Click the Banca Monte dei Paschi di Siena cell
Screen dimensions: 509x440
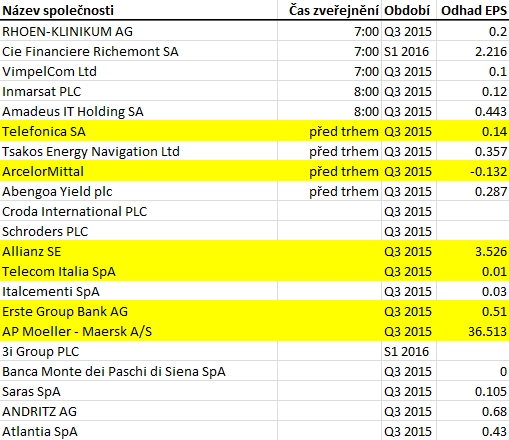(x=139, y=371)
